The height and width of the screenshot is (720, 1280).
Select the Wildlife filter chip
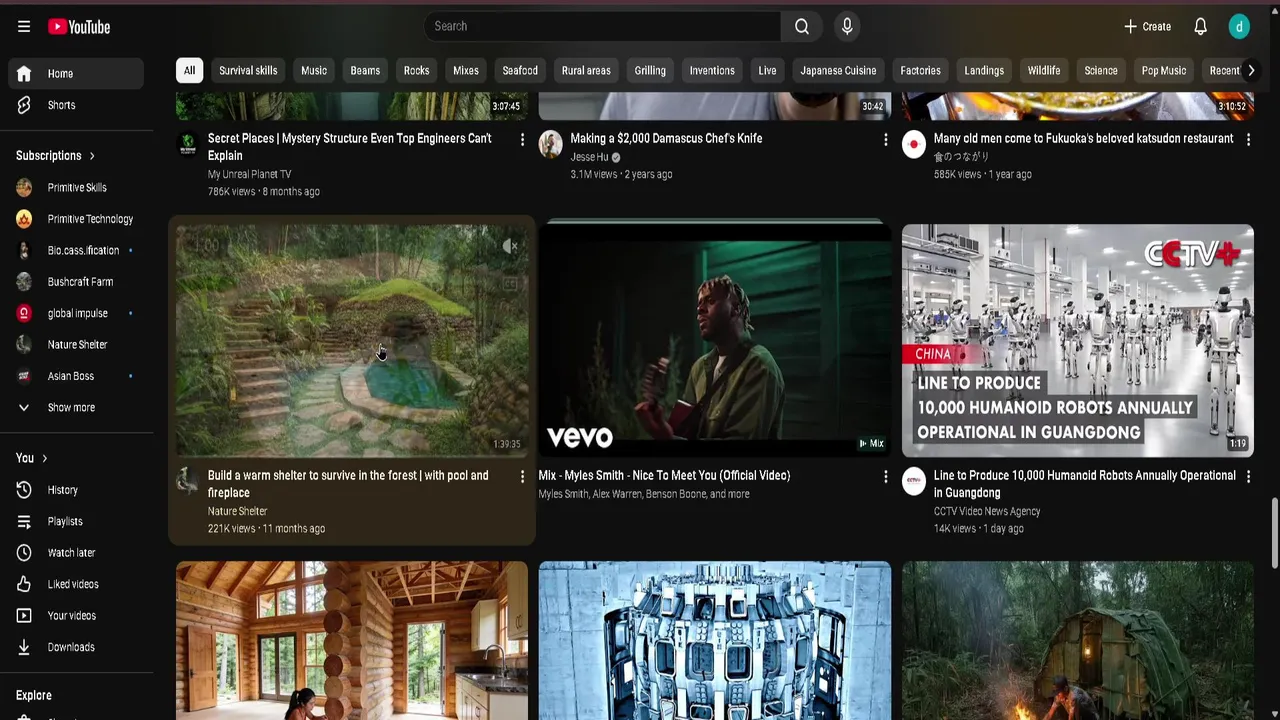coord(1044,71)
